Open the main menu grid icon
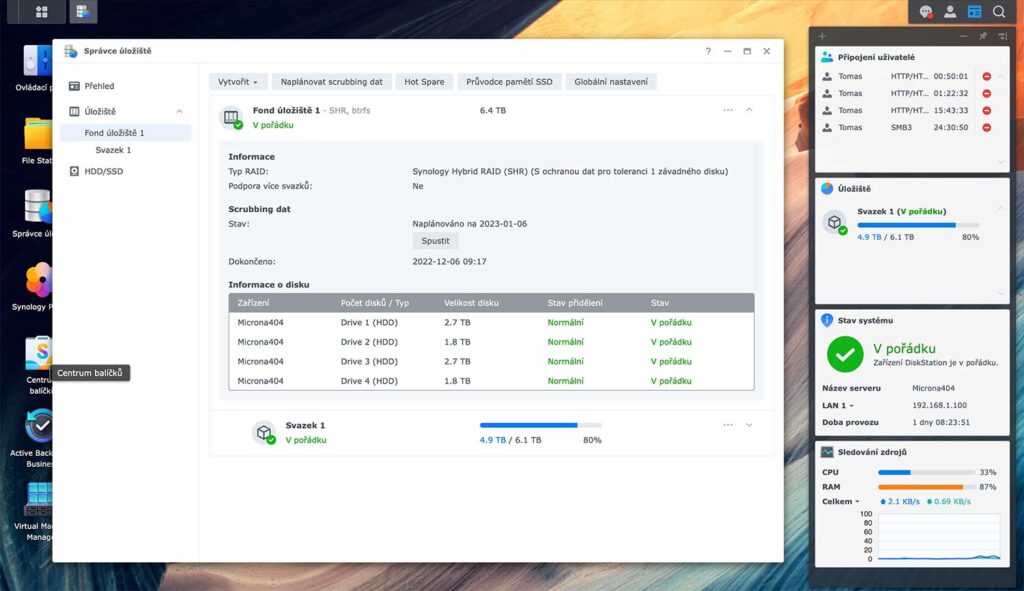 pyautogui.click(x=41, y=12)
